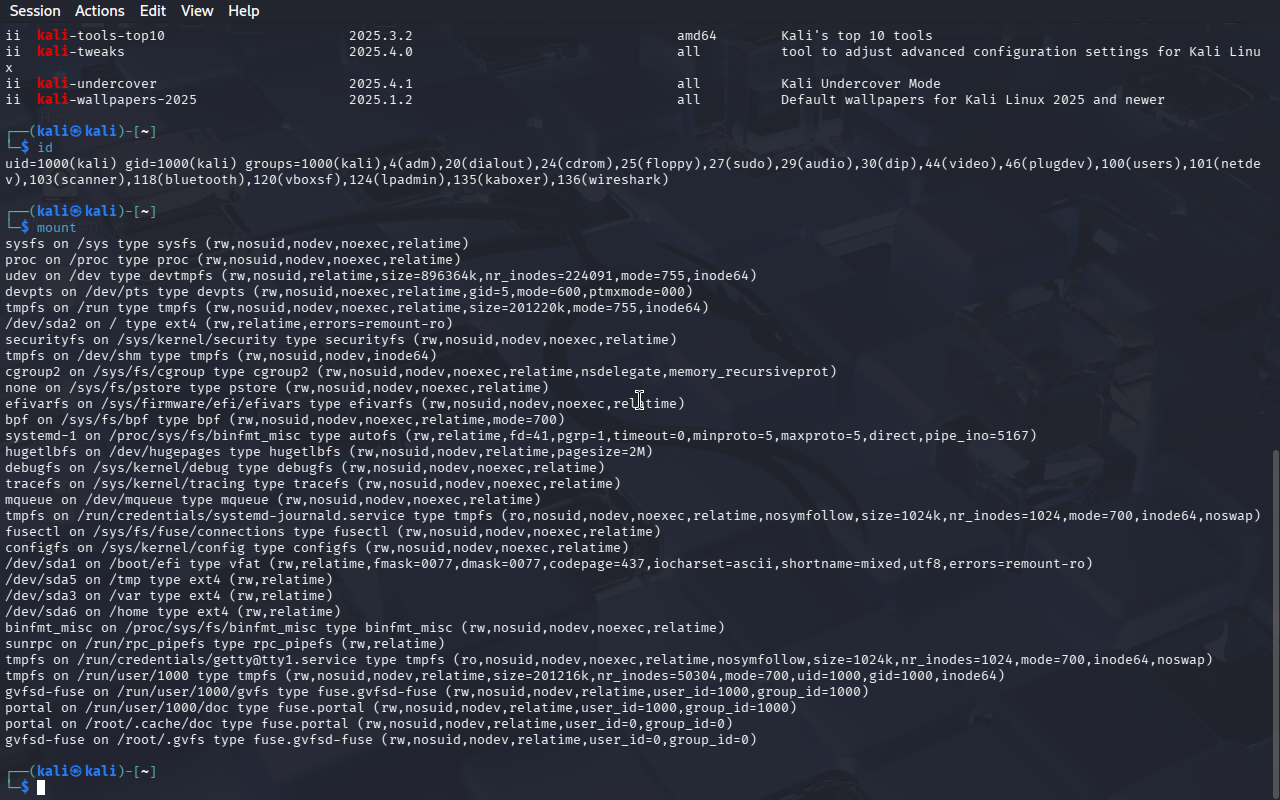The height and width of the screenshot is (800, 1280).
Task: Click the 'kali-tools-top10' package name
Action: coord(101,36)
